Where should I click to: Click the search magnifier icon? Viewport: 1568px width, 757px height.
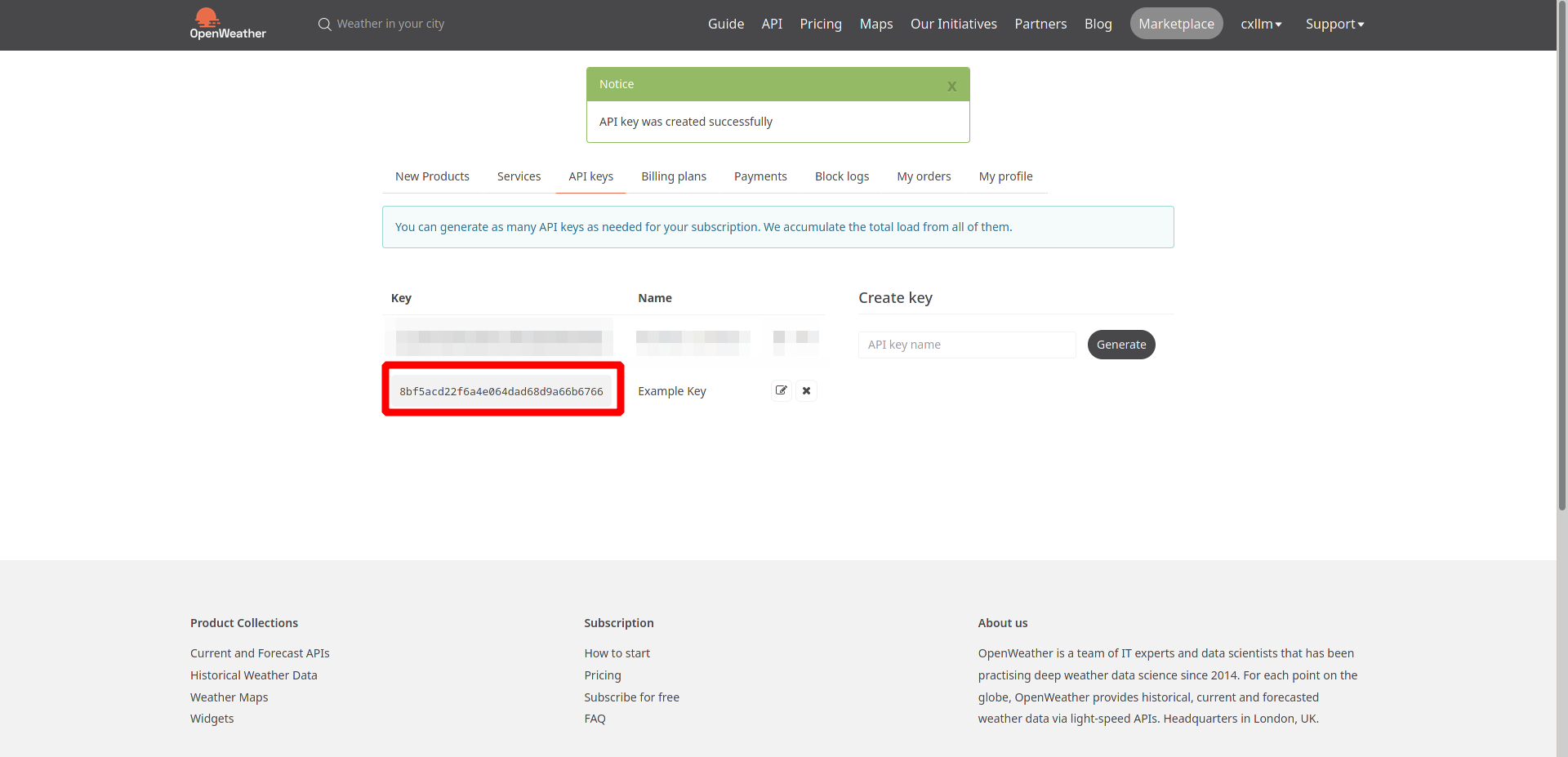tap(324, 24)
